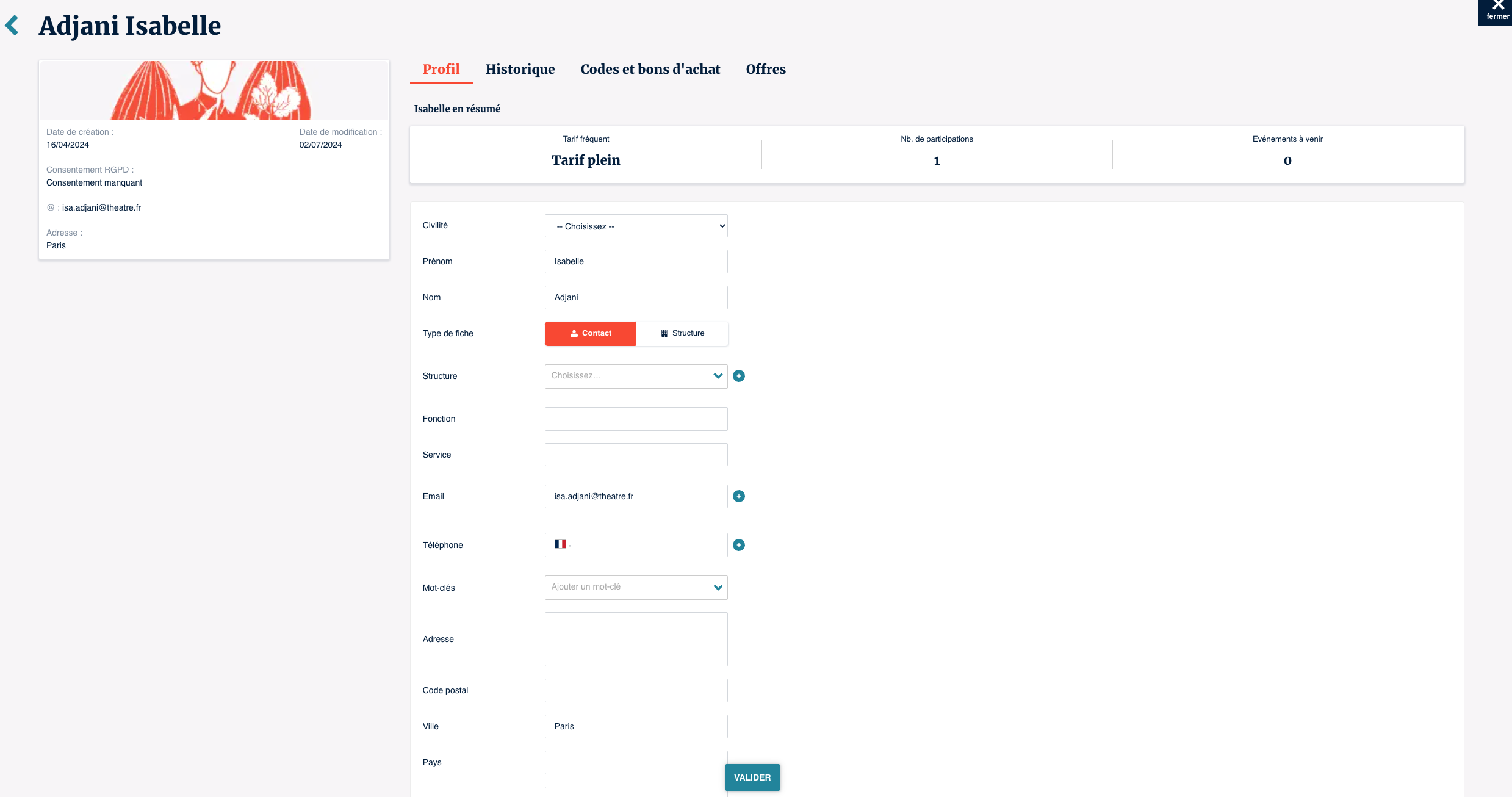Click the plus icon next to Email field

738,496
